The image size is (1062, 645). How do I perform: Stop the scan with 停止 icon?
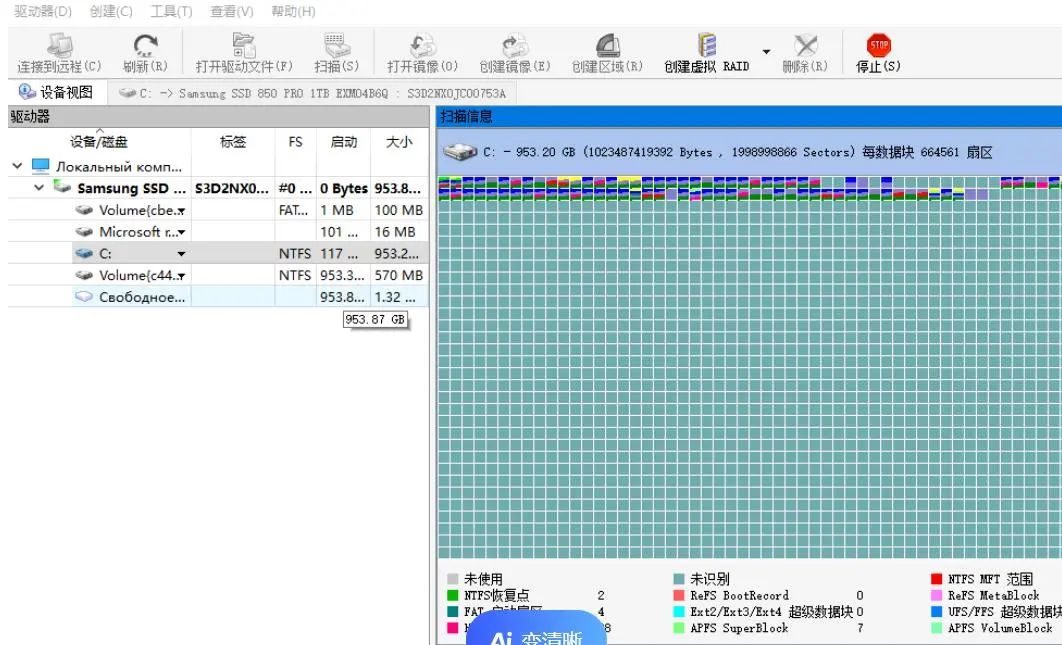(x=878, y=45)
